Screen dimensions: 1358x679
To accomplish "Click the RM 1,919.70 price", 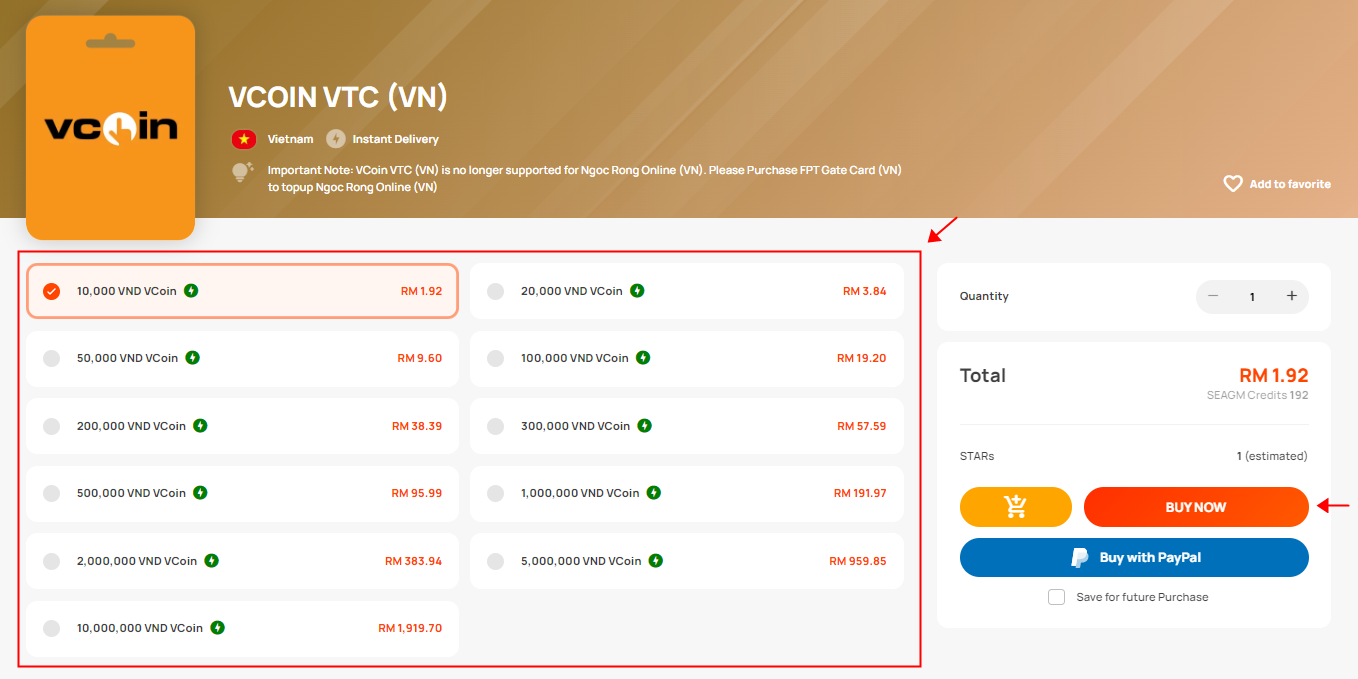I will point(410,628).
